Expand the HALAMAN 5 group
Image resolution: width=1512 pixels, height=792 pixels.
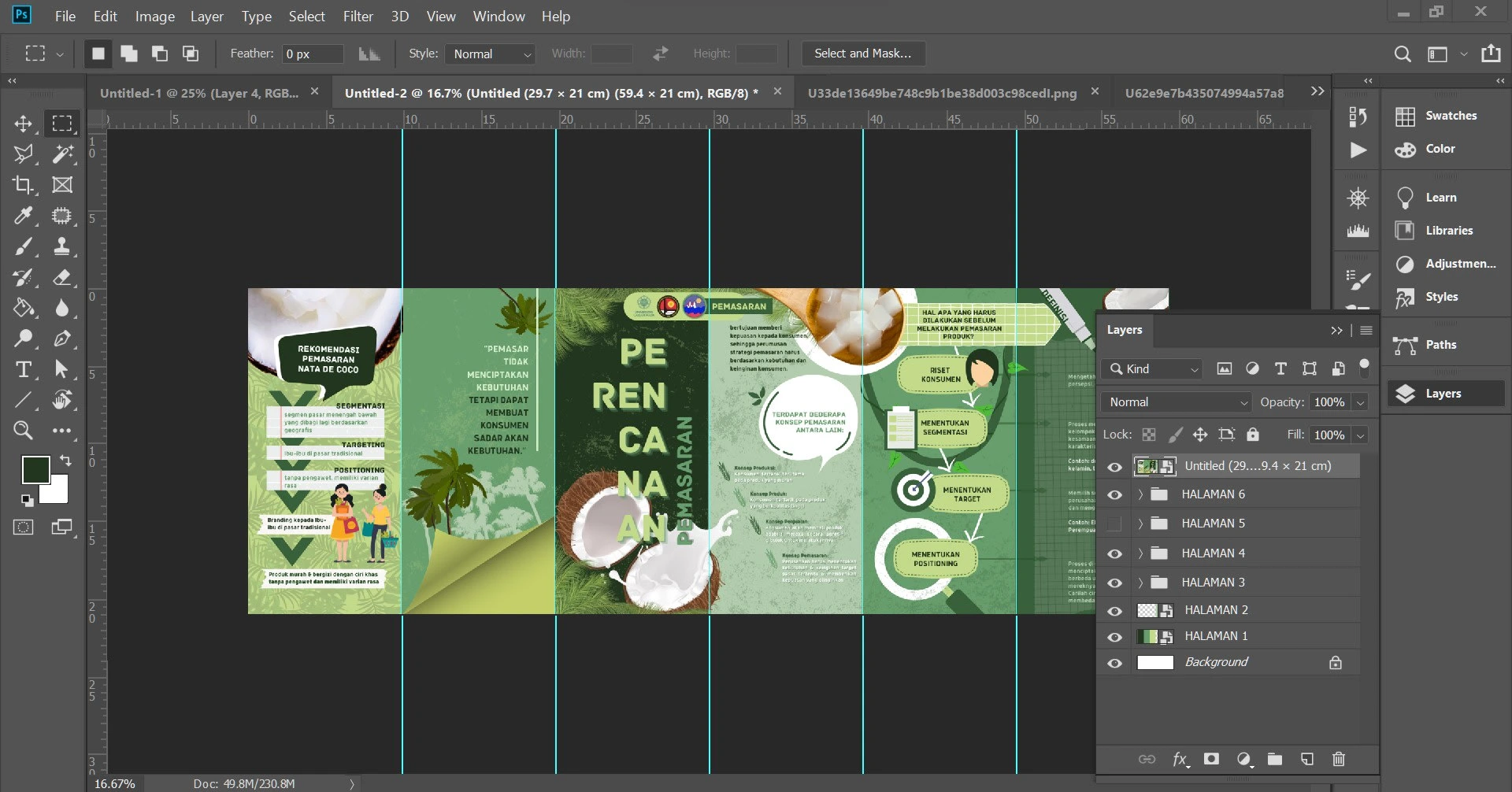tap(1140, 524)
